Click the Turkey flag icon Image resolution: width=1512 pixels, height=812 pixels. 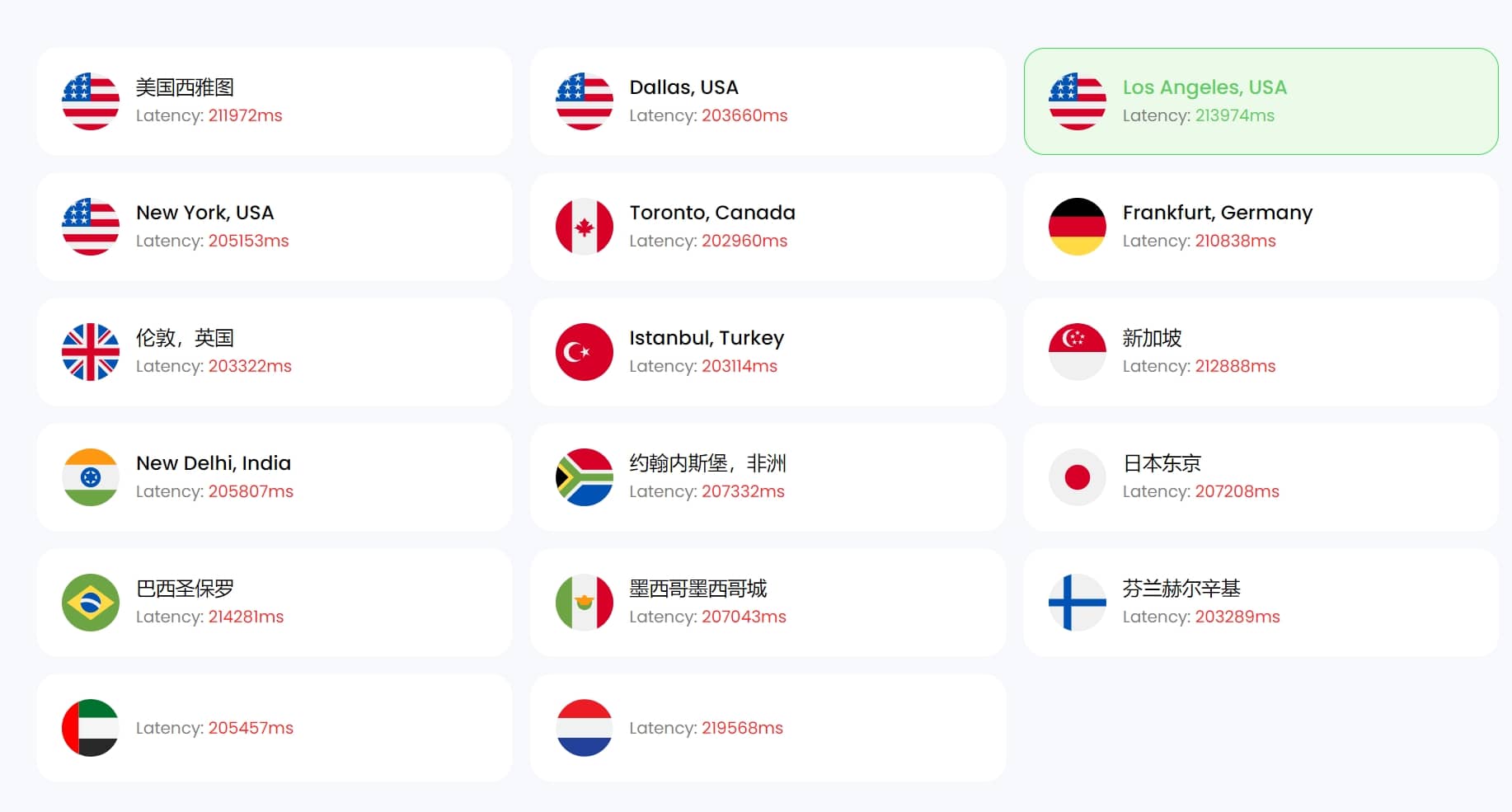pyautogui.click(x=584, y=352)
